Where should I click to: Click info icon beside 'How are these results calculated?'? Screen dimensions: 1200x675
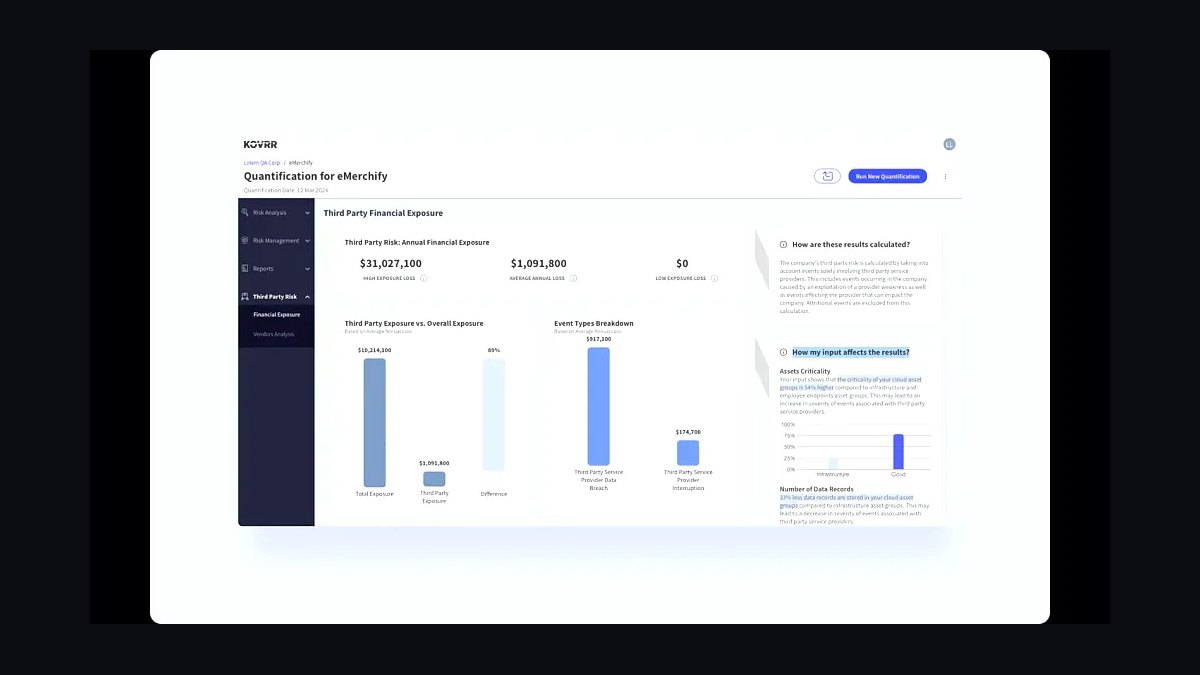[783, 244]
